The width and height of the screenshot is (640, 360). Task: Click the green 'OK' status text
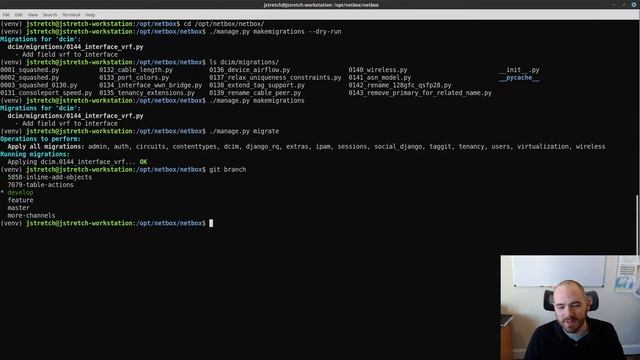pos(143,162)
